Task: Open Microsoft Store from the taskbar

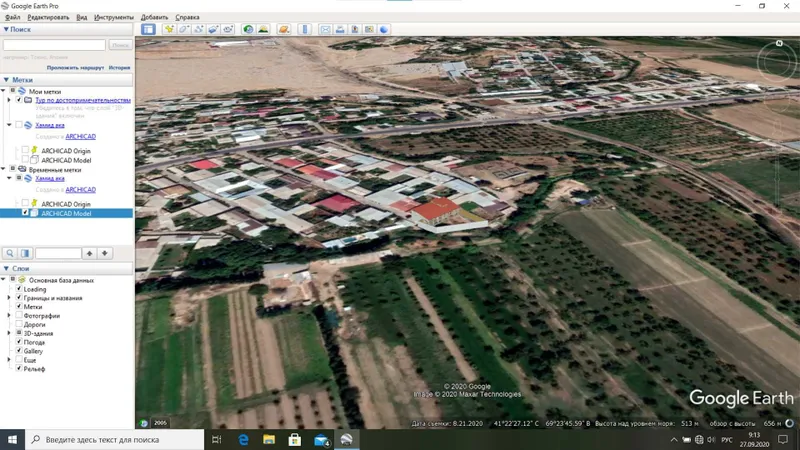Action: point(294,439)
